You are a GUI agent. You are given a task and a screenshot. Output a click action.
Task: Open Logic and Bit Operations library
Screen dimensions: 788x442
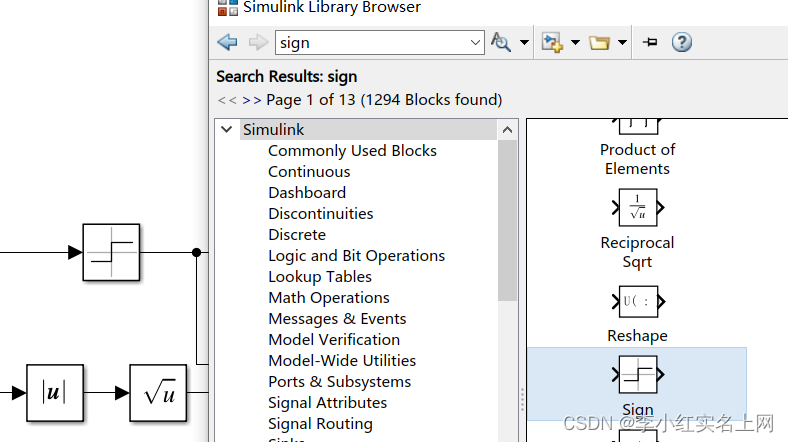tap(356, 256)
